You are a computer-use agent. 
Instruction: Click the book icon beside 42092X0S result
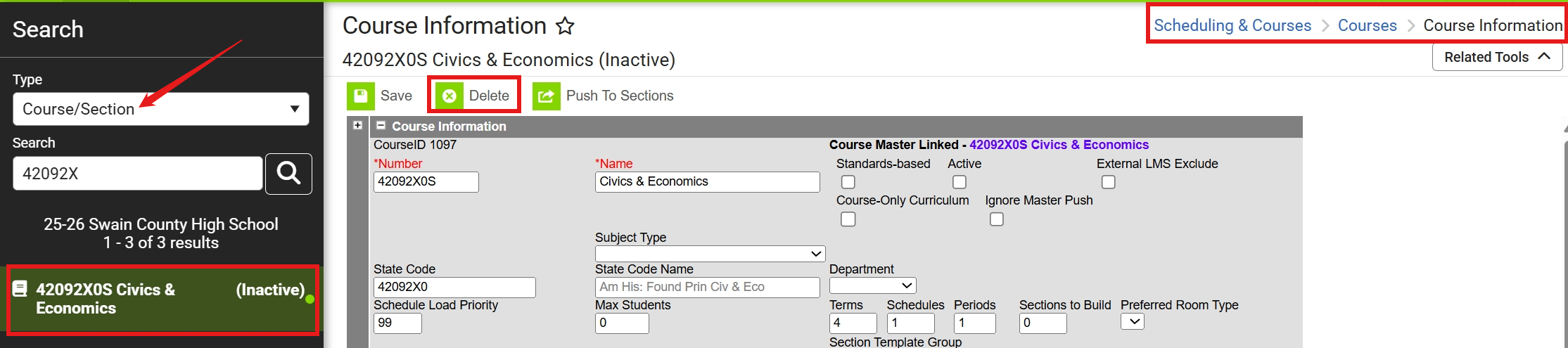[20, 289]
